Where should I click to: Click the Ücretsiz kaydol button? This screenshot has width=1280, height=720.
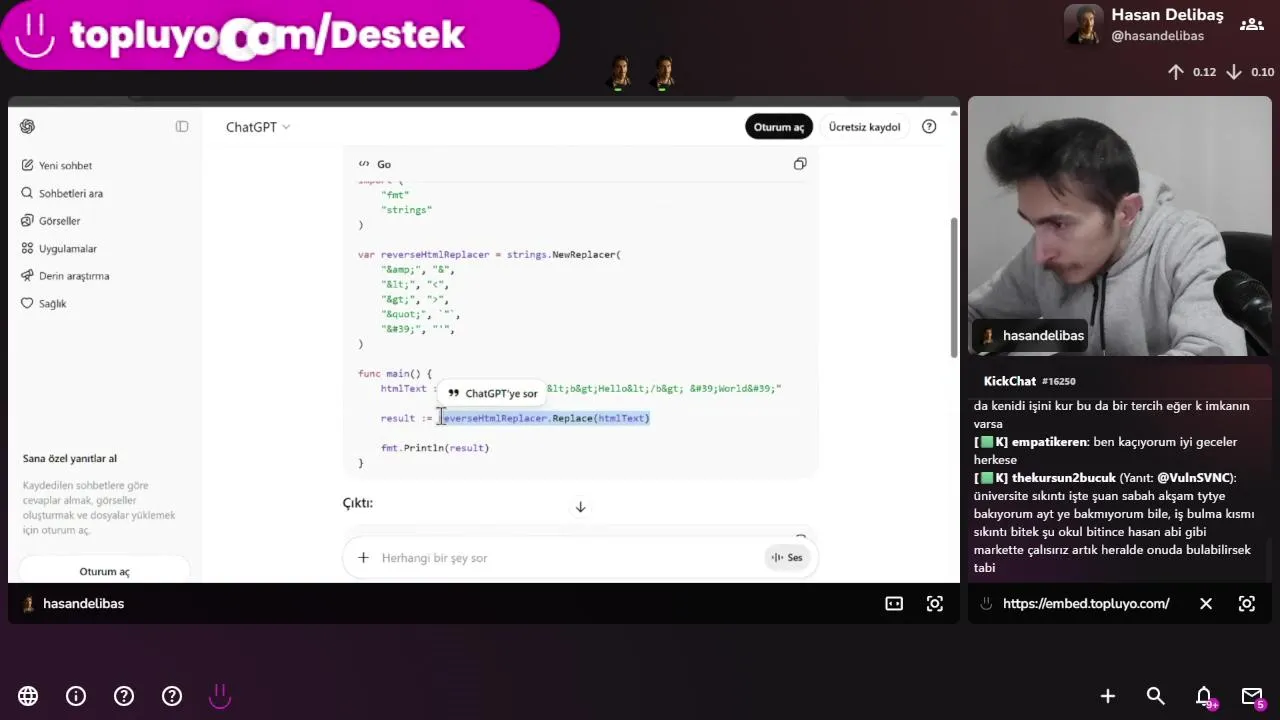(864, 127)
